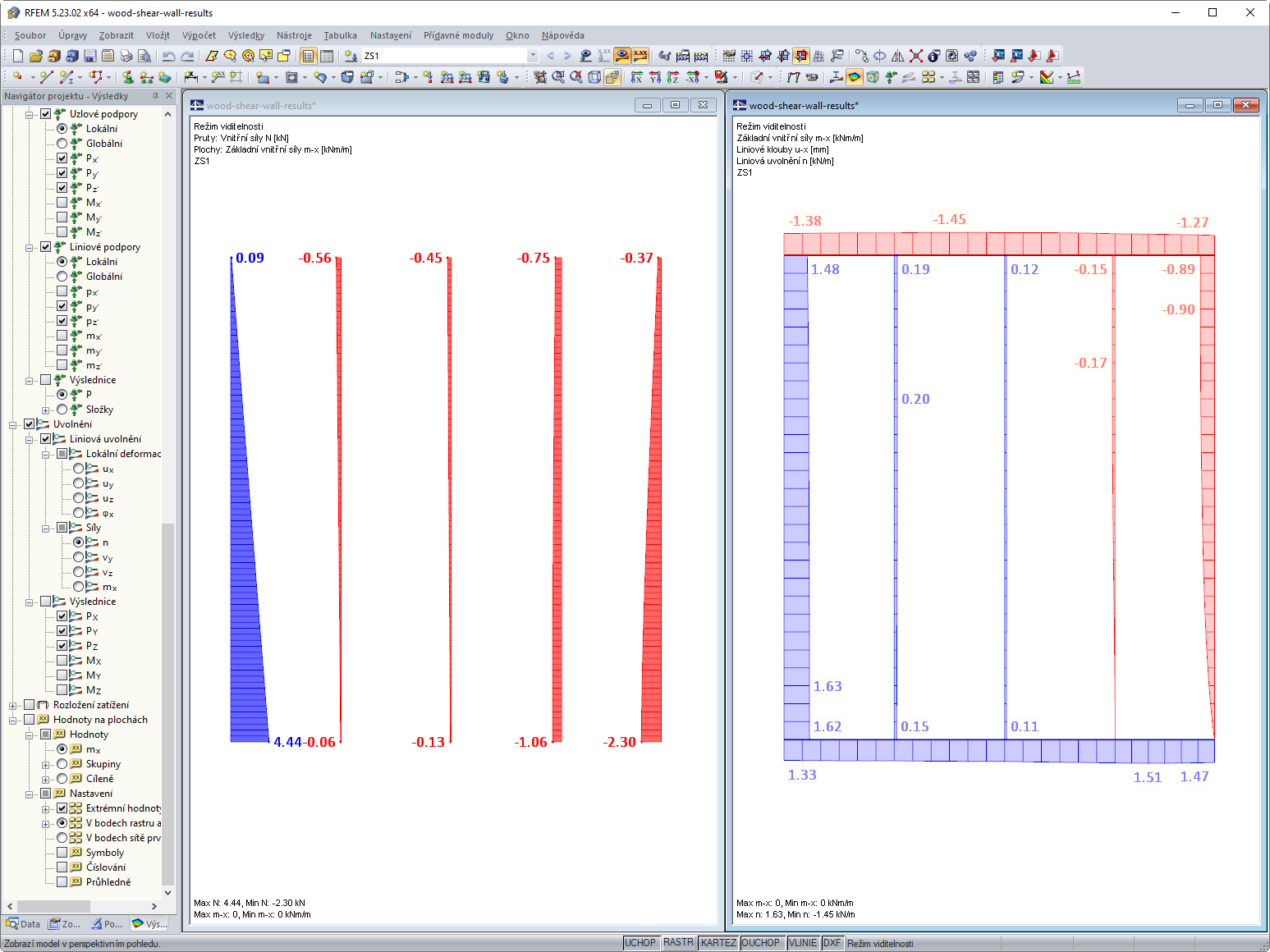Viewport: 1270px width, 952px height.
Task: Uncheck Uzlové podpory checkbox
Action: click(x=46, y=114)
